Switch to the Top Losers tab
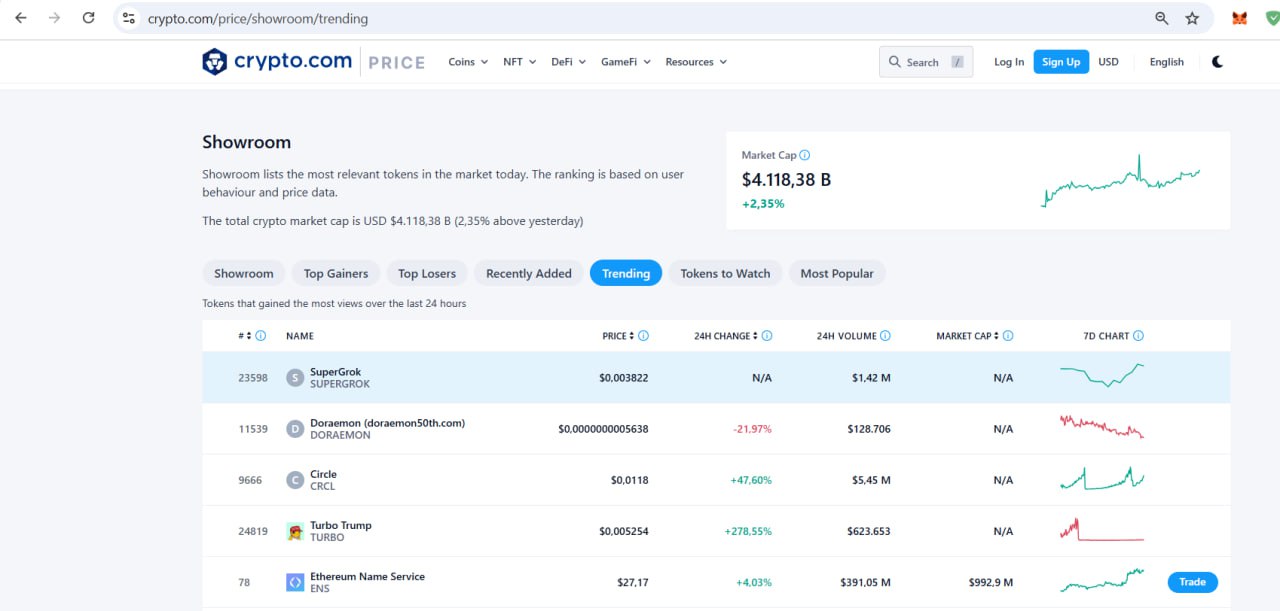The height and width of the screenshot is (611, 1280). 427,273
